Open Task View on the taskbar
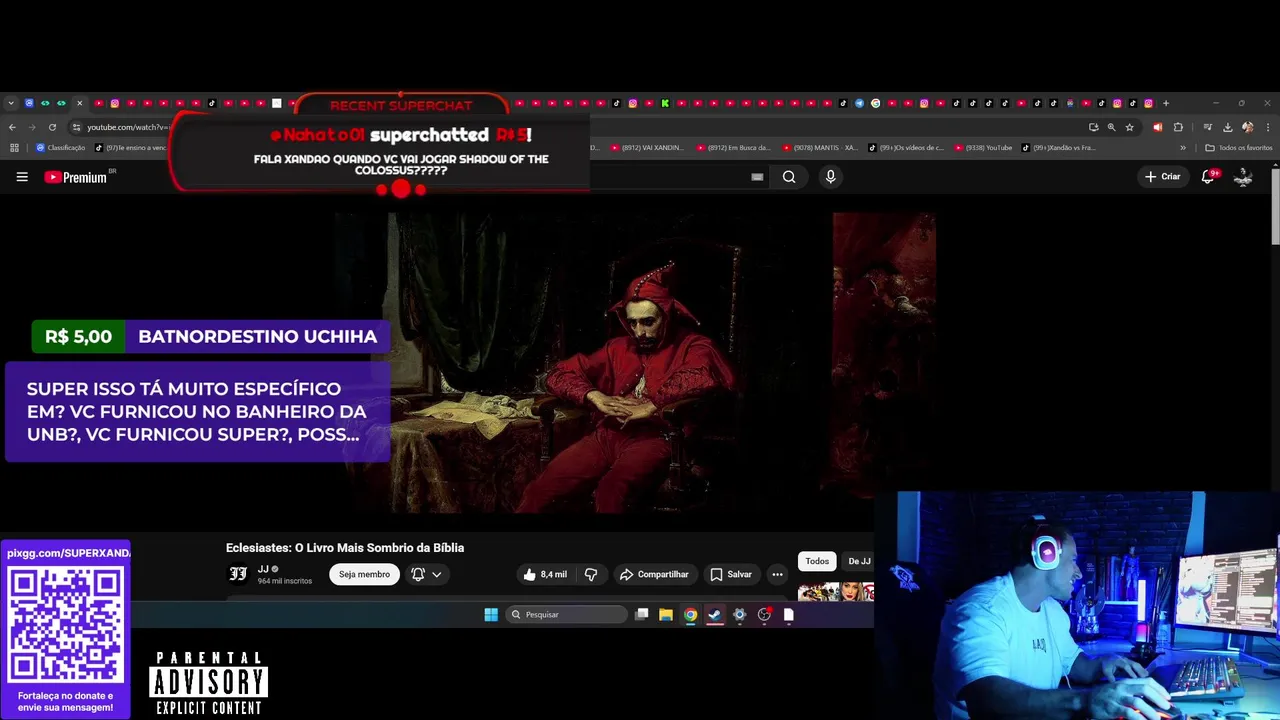This screenshot has height=720, width=1280. point(642,615)
